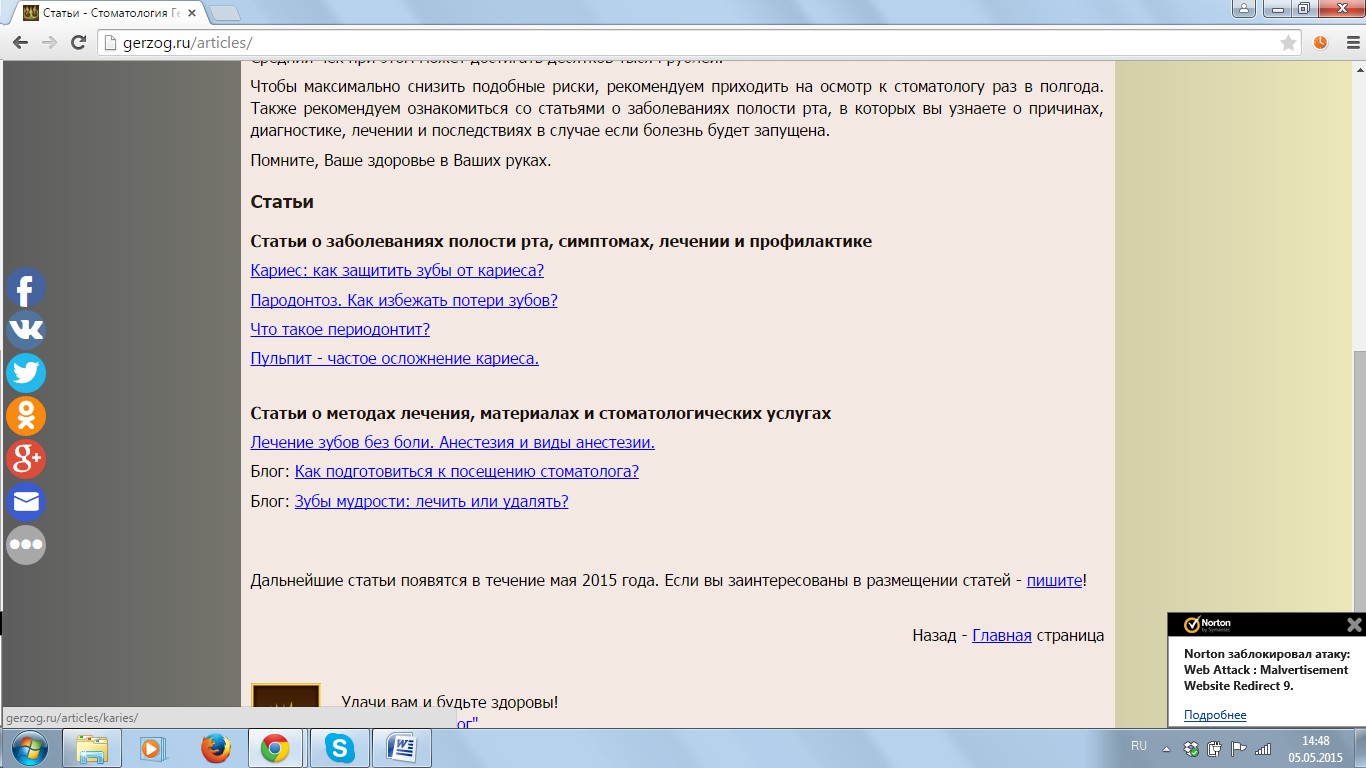
Task: Share the page on VK
Action: pyautogui.click(x=26, y=330)
